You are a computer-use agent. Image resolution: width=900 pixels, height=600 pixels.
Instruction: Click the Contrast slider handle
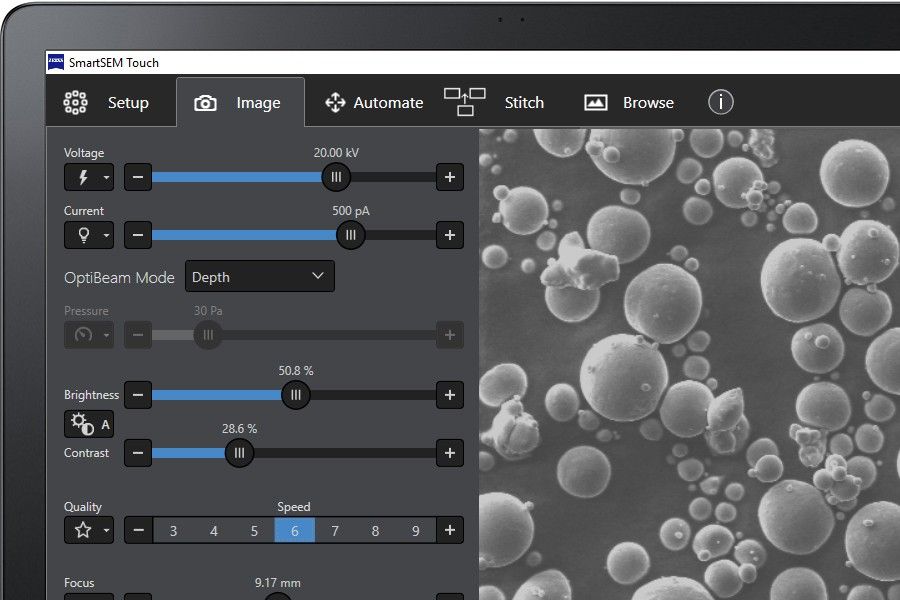point(238,453)
